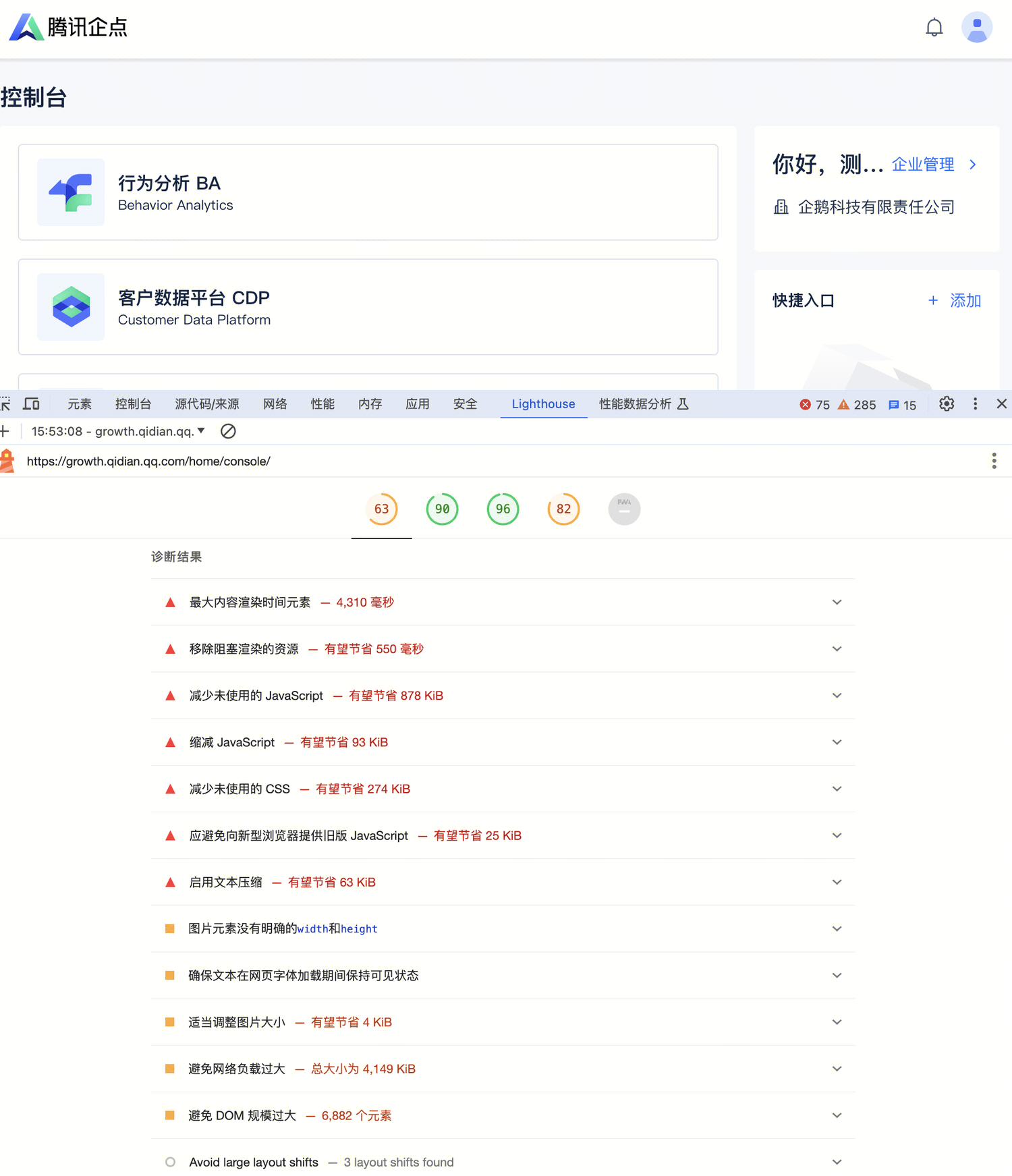
Task: Open DevTools settings gear
Action: [x=947, y=403]
